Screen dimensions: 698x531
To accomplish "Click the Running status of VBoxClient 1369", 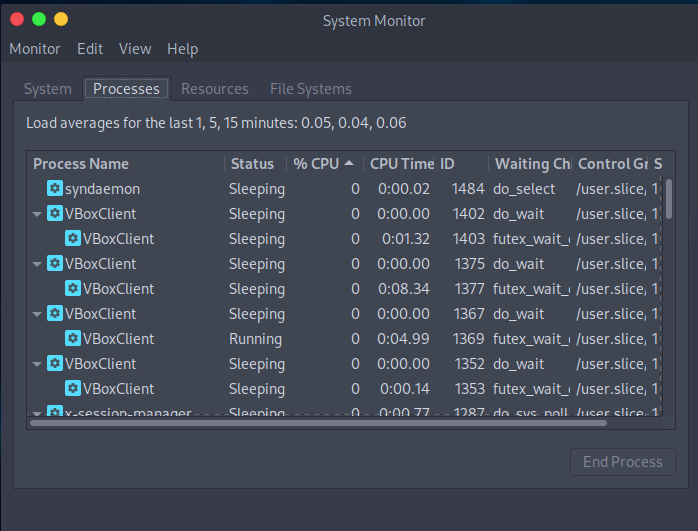I will 255,339.
